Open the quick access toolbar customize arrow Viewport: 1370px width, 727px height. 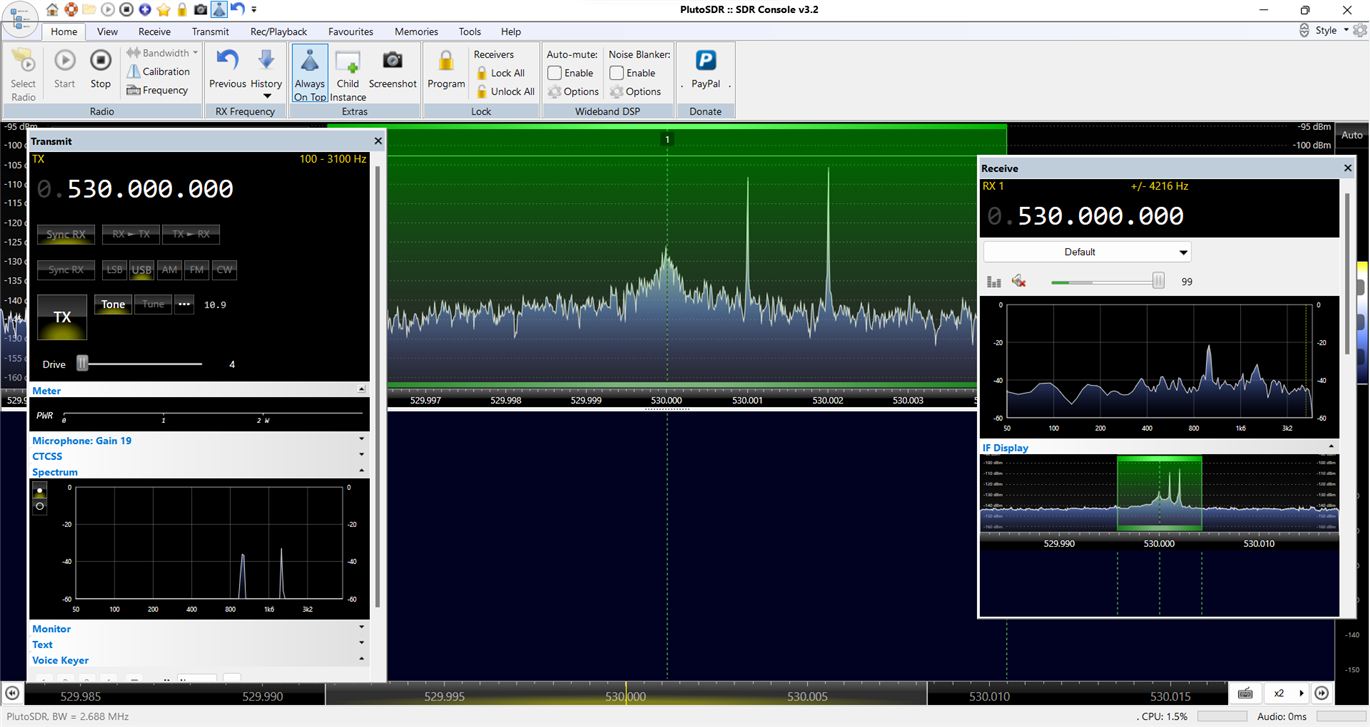(x=254, y=10)
